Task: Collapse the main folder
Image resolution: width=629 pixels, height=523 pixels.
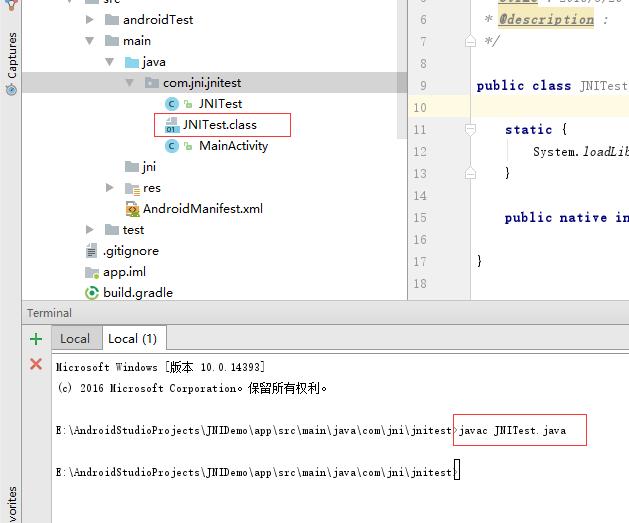Action: pyautogui.click(x=90, y=41)
